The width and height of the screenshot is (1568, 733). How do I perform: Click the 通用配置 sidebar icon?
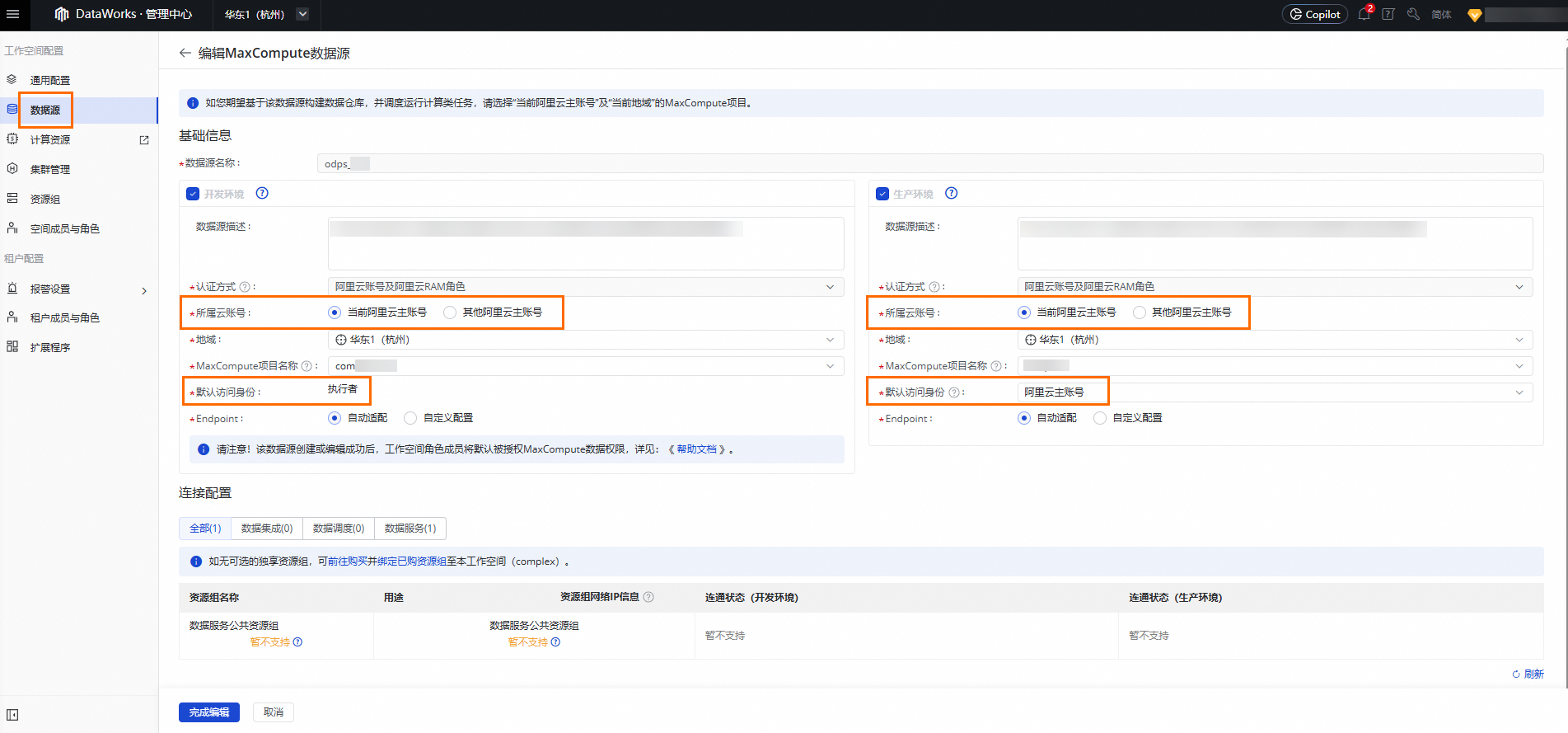(12, 80)
